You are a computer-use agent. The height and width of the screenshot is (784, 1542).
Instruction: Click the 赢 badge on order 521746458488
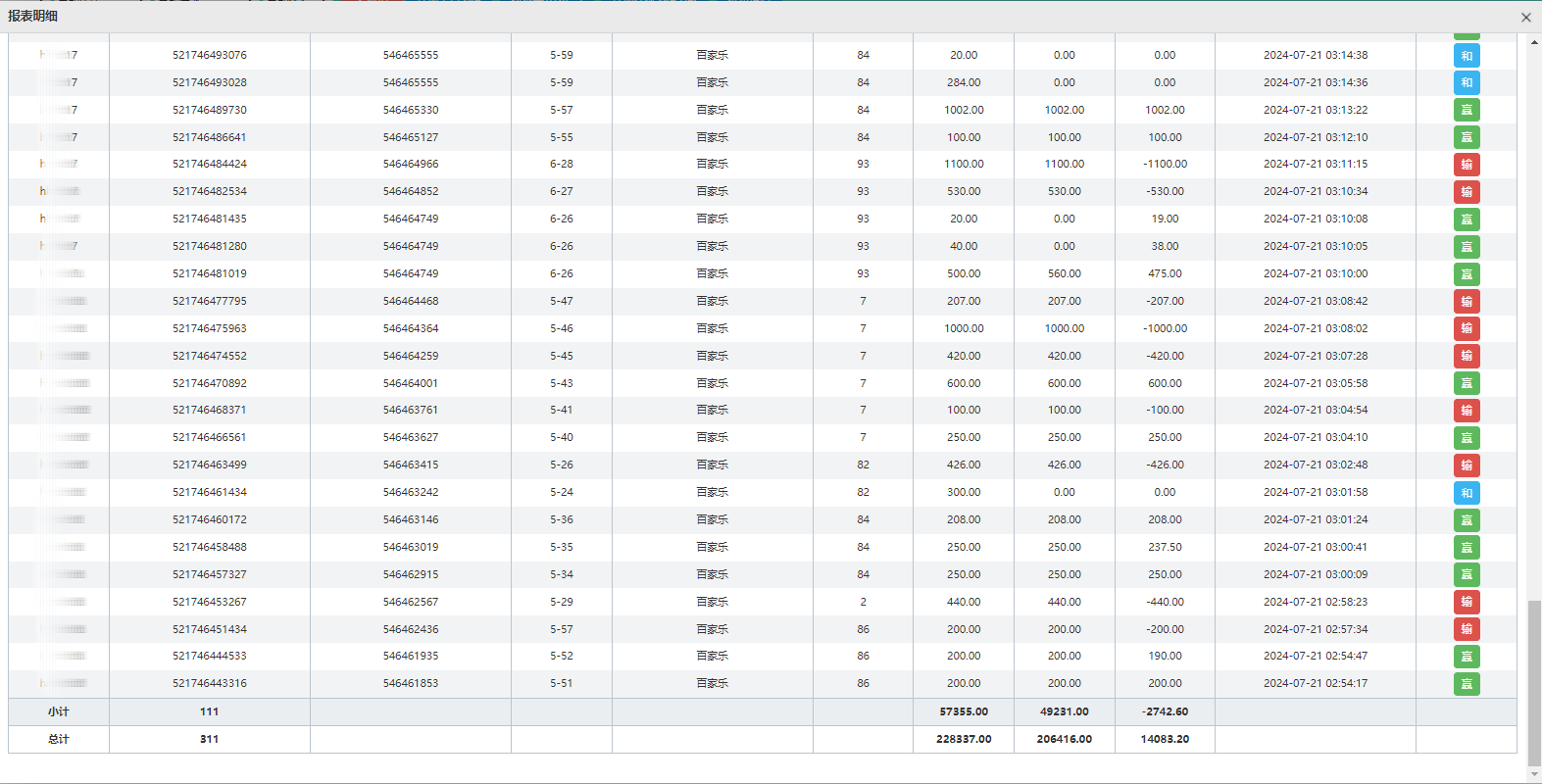(x=1466, y=548)
